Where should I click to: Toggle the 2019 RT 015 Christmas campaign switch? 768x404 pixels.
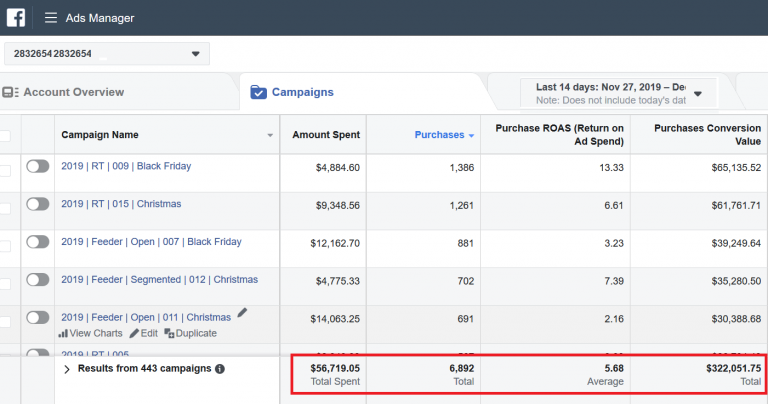point(38,204)
